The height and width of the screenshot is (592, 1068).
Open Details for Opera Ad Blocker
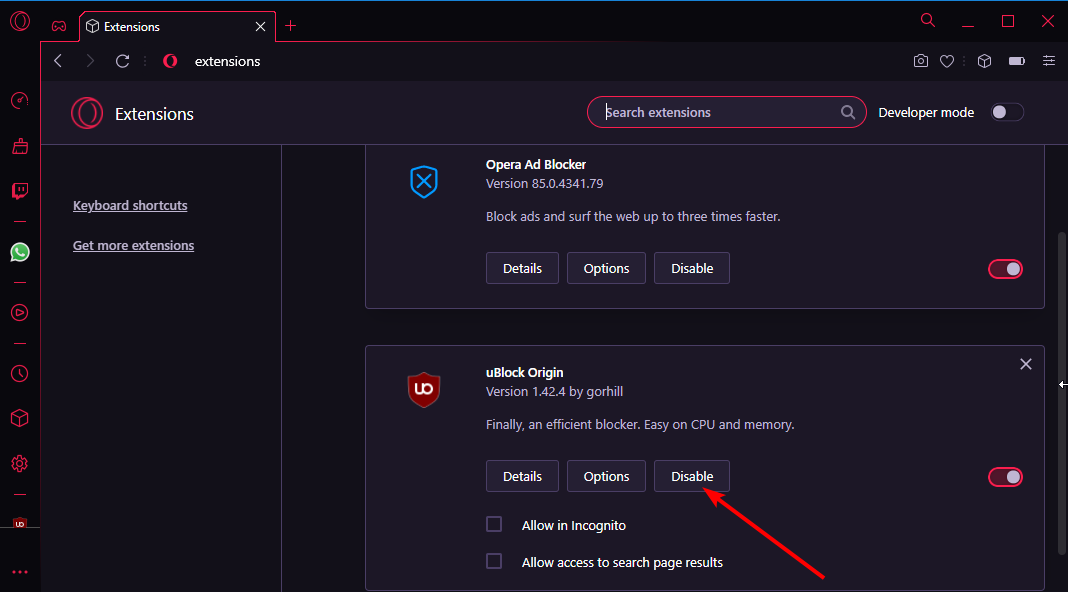coord(522,268)
